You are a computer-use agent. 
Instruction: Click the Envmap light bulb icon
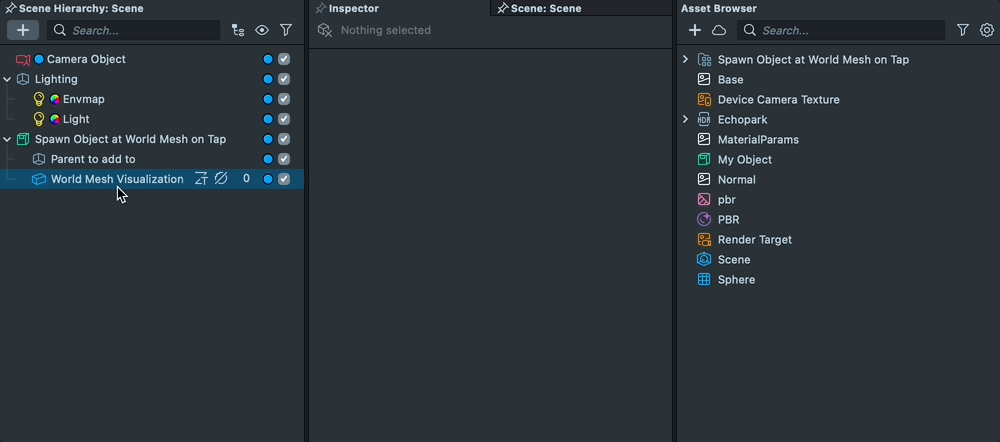[39, 99]
